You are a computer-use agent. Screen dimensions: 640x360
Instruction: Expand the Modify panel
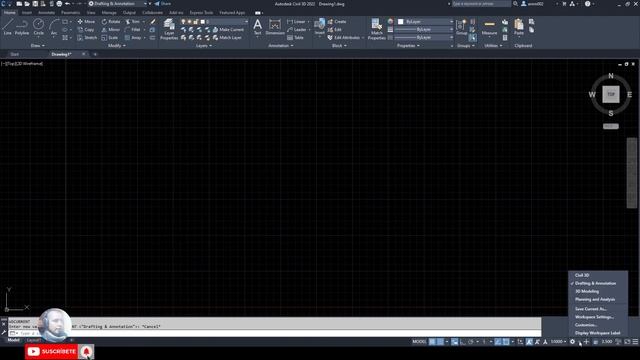tap(117, 46)
